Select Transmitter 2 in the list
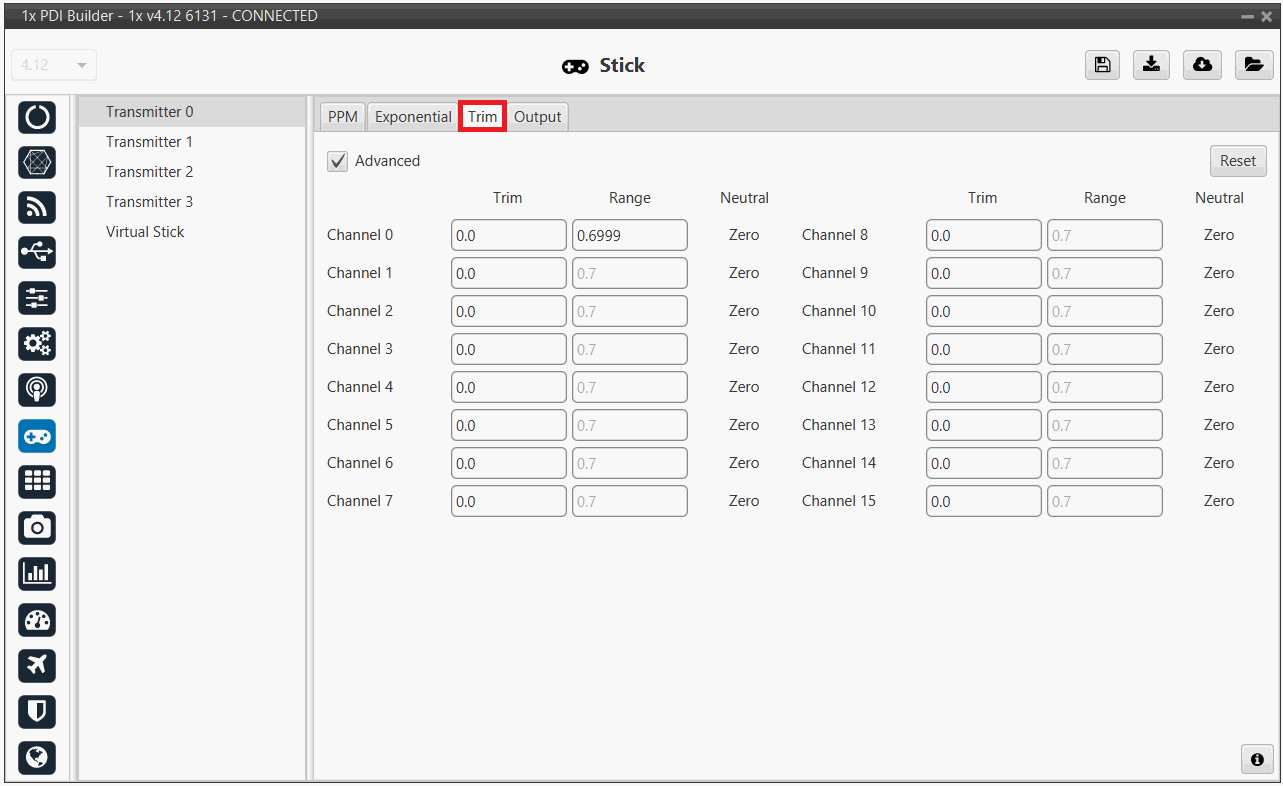The height and width of the screenshot is (786, 1283). (x=150, y=172)
